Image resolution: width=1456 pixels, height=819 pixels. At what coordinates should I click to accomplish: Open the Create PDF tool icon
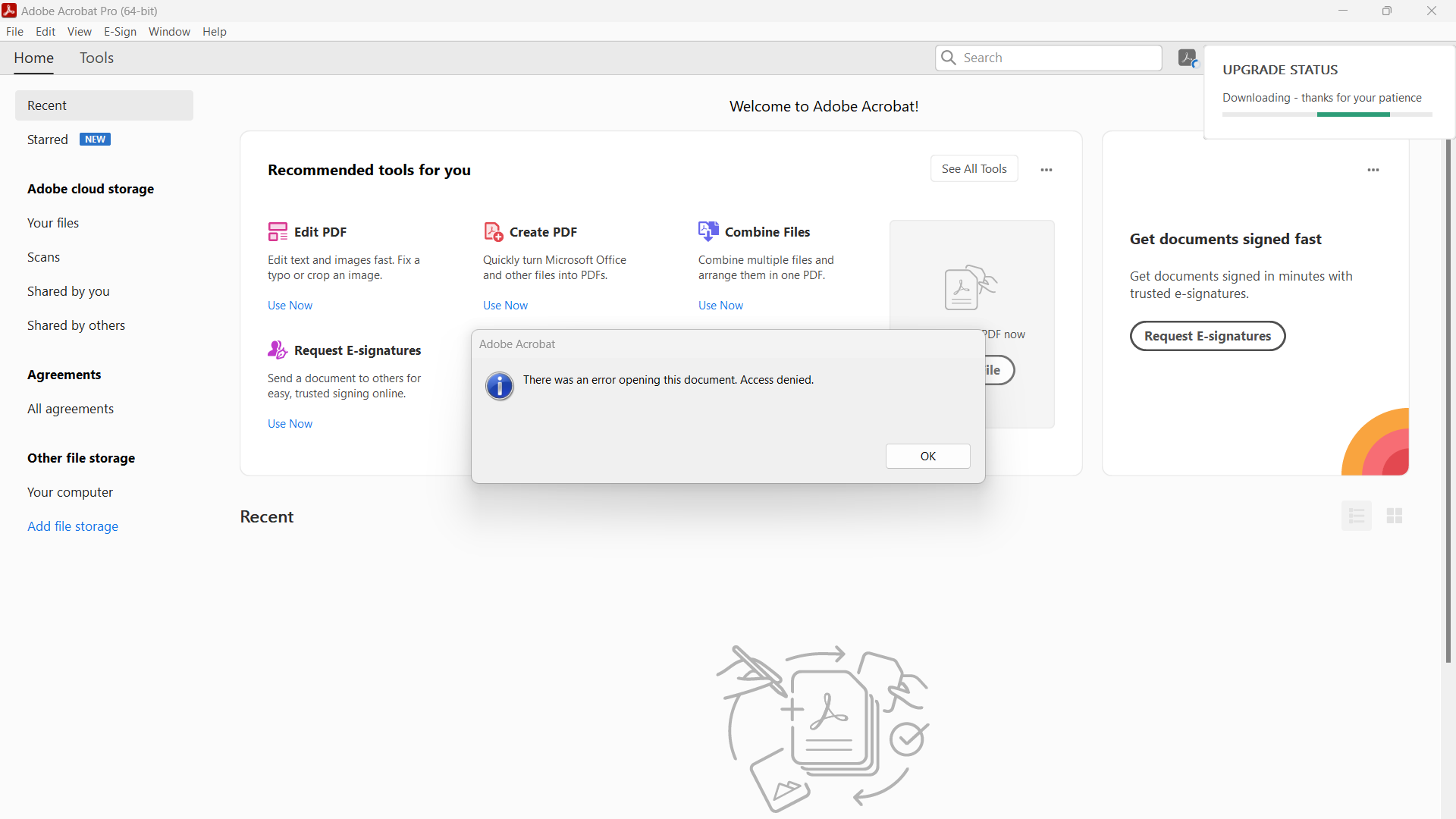click(493, 231)
